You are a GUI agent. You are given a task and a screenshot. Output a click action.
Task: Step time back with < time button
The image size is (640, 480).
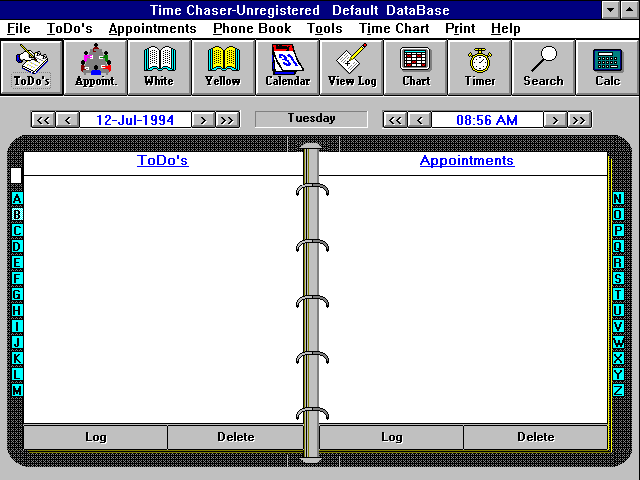pos(420,120)
